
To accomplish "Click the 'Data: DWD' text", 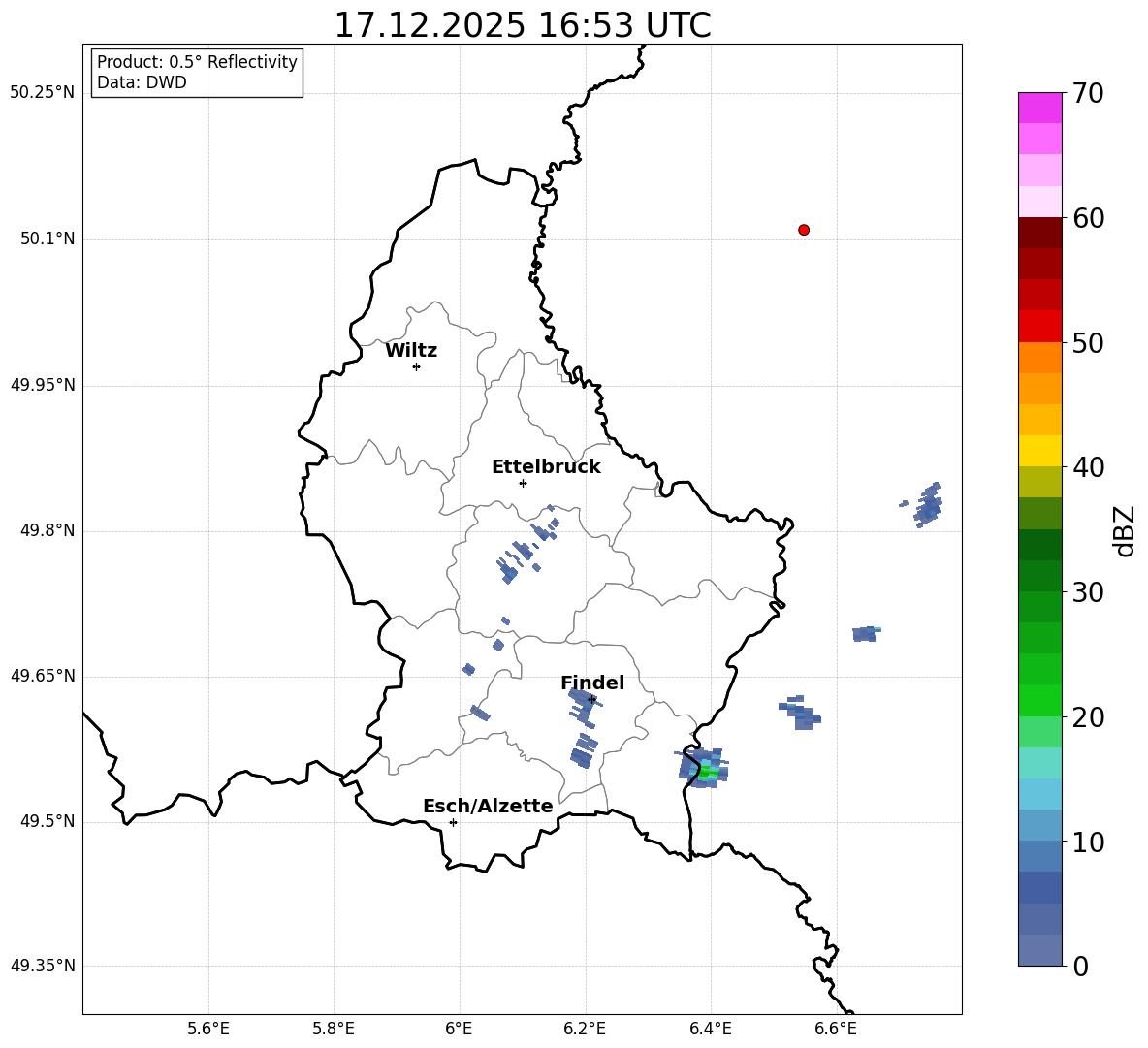I will (x=142, y=82).
